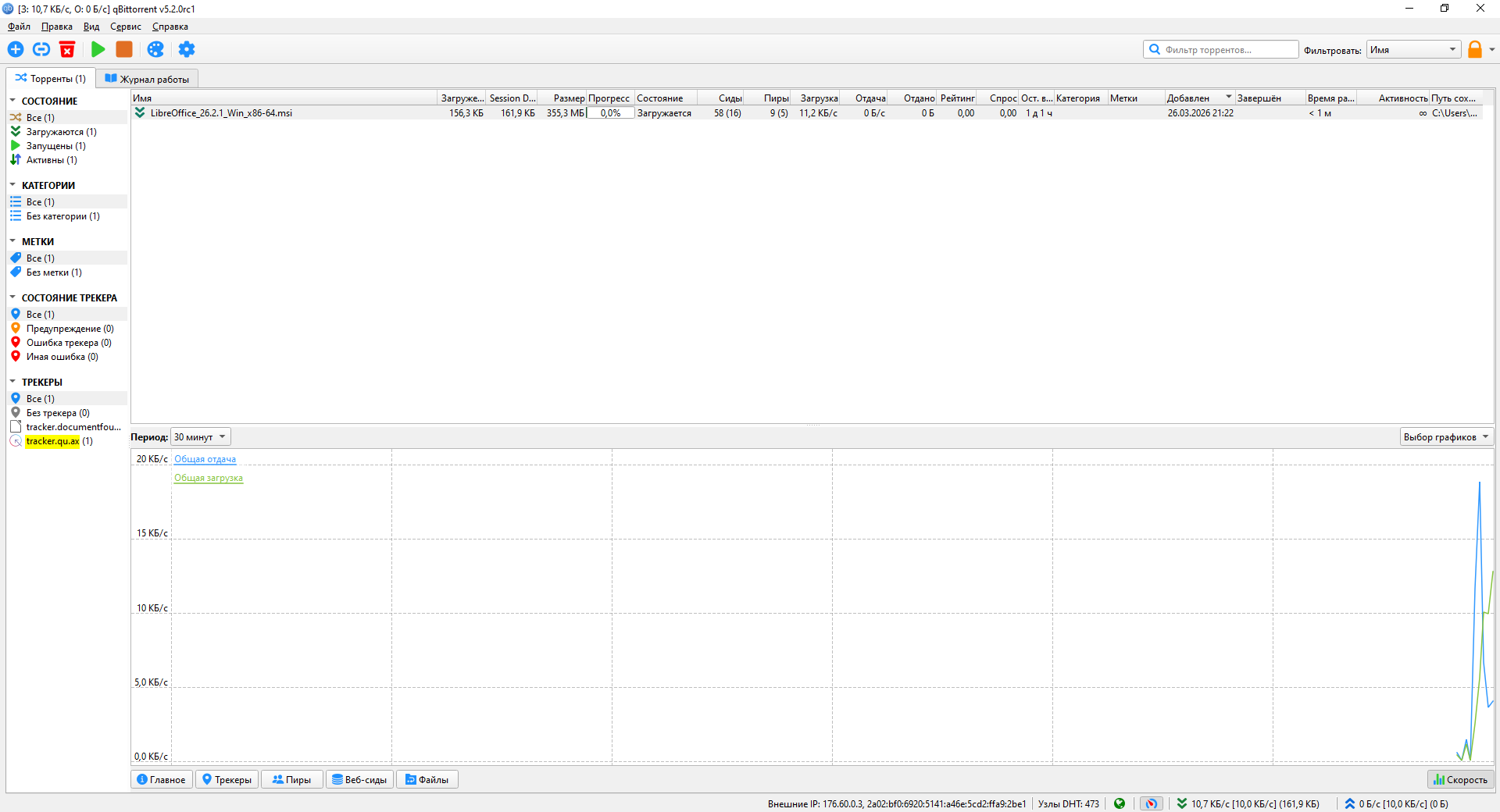Start torrents with the green play icon

tap(98, 49)
